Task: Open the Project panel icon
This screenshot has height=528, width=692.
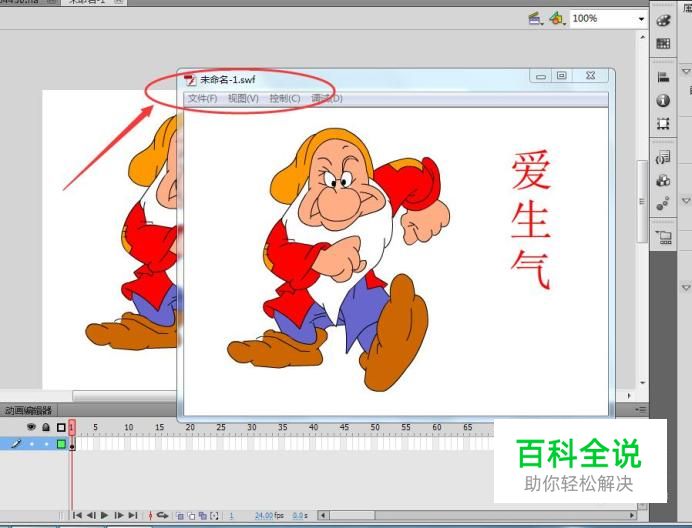Action: (663, 238)
